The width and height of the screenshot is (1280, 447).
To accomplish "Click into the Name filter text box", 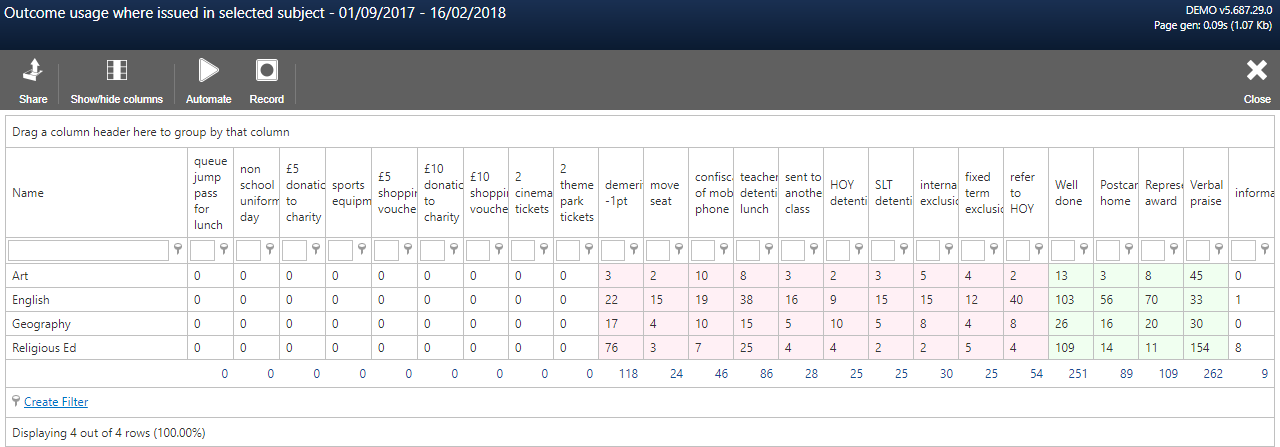I will (89, 250).
